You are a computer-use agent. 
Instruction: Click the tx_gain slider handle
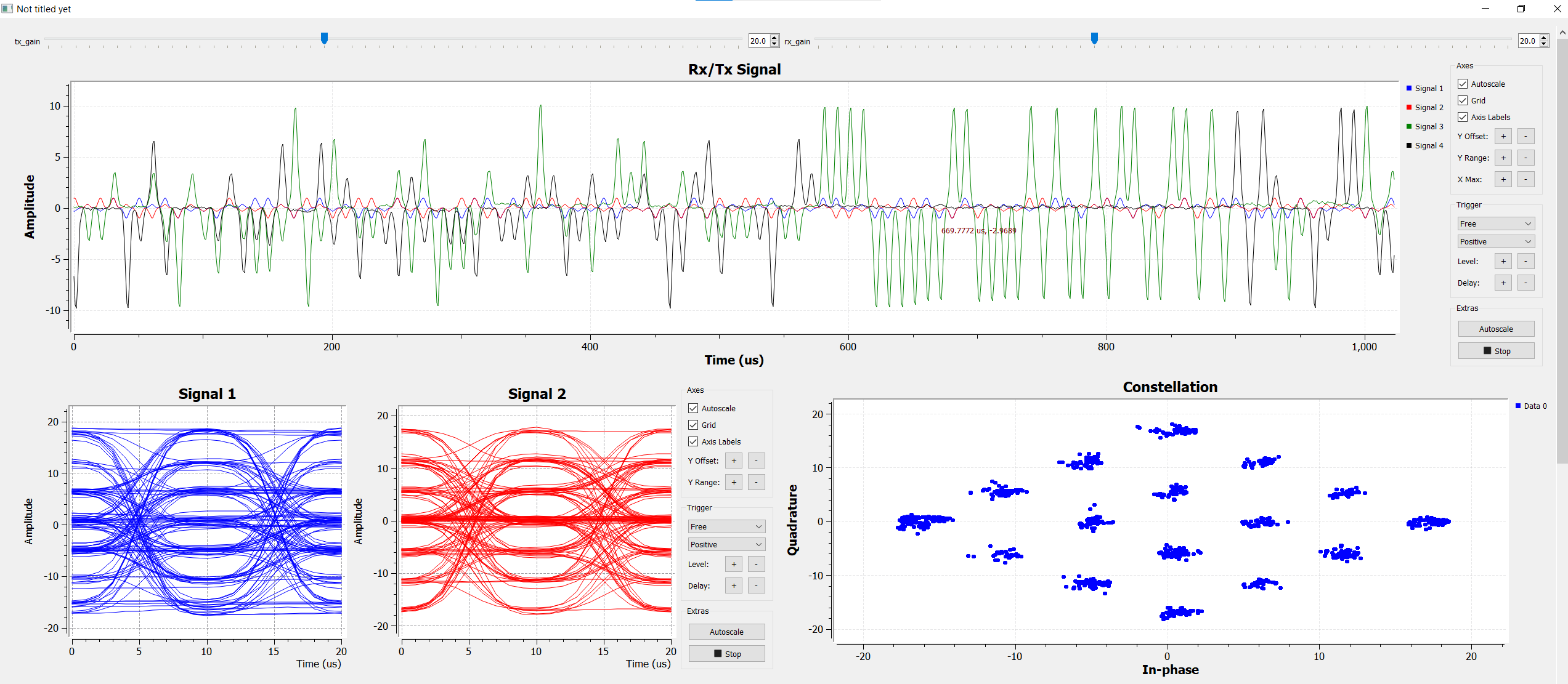click(x=324, y=38)
